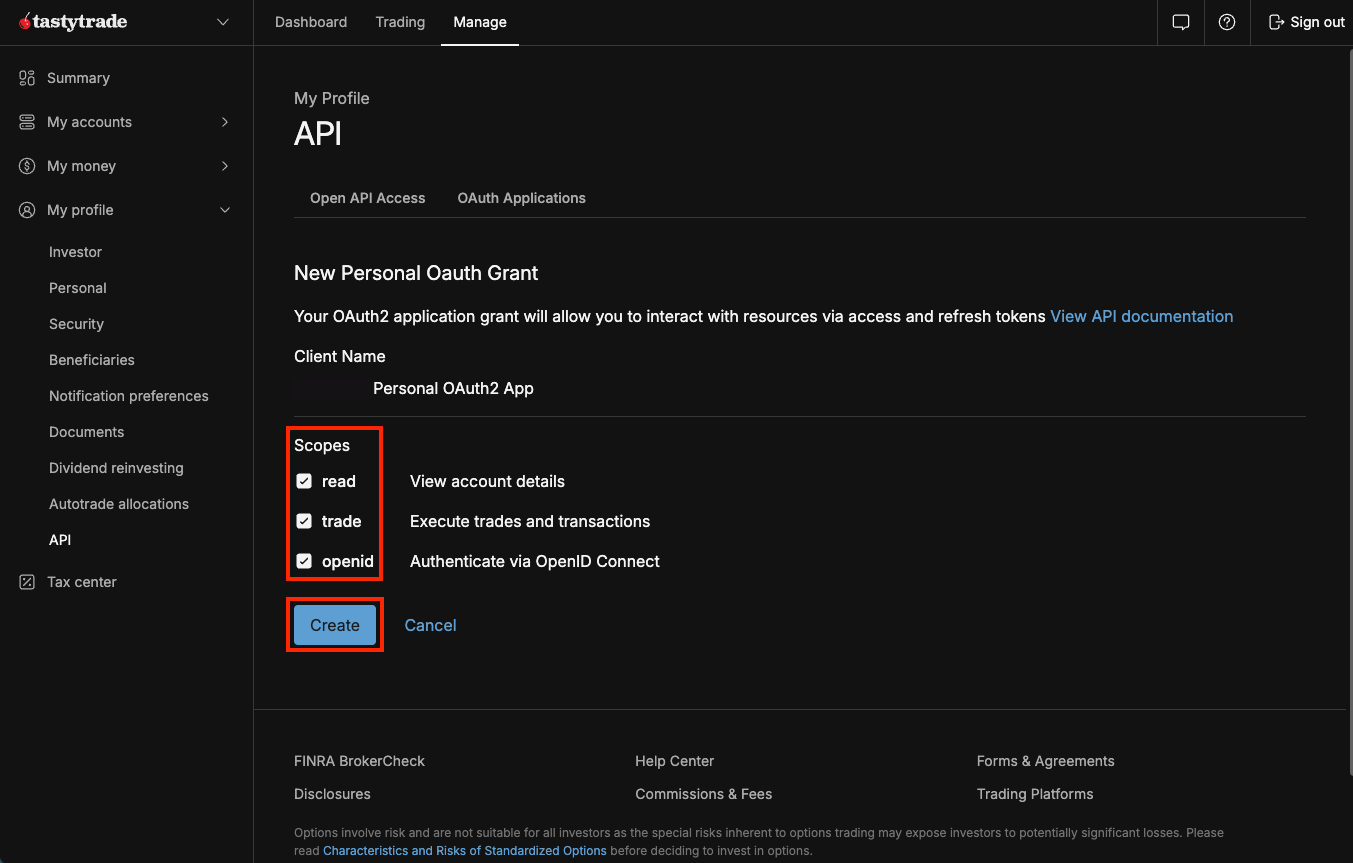
Task: Click the Create button
Action: coord(335,625)
